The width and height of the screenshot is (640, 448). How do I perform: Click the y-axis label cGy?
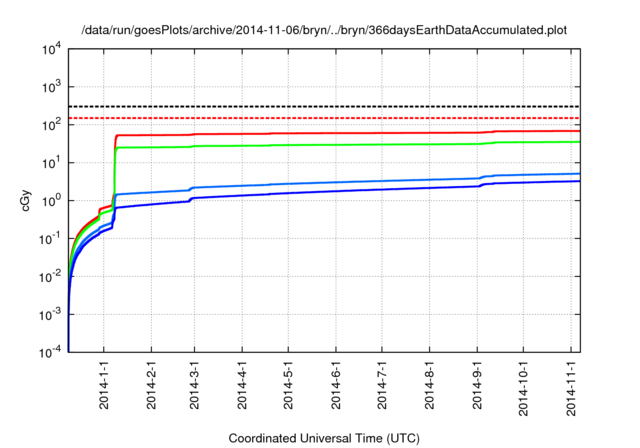(x=25, y=200)
